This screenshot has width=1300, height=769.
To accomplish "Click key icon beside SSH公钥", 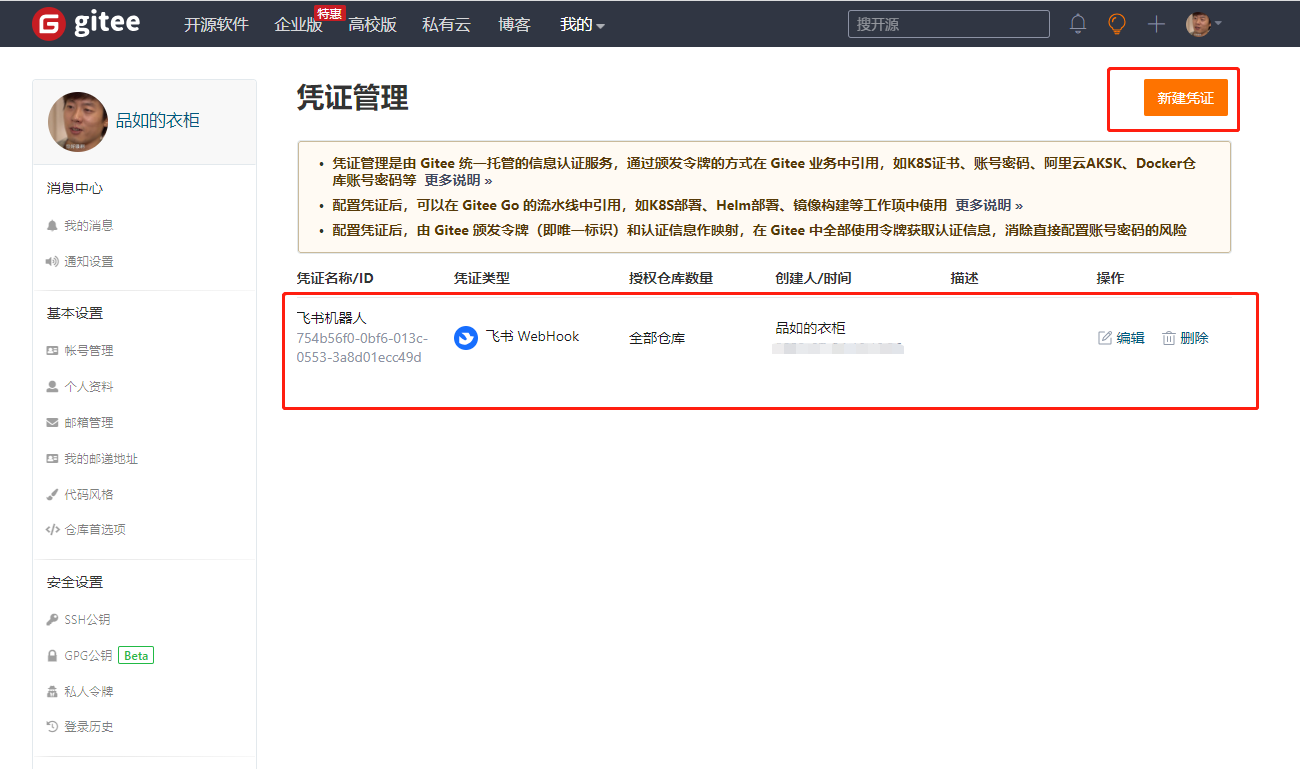I will click(53, 620).
